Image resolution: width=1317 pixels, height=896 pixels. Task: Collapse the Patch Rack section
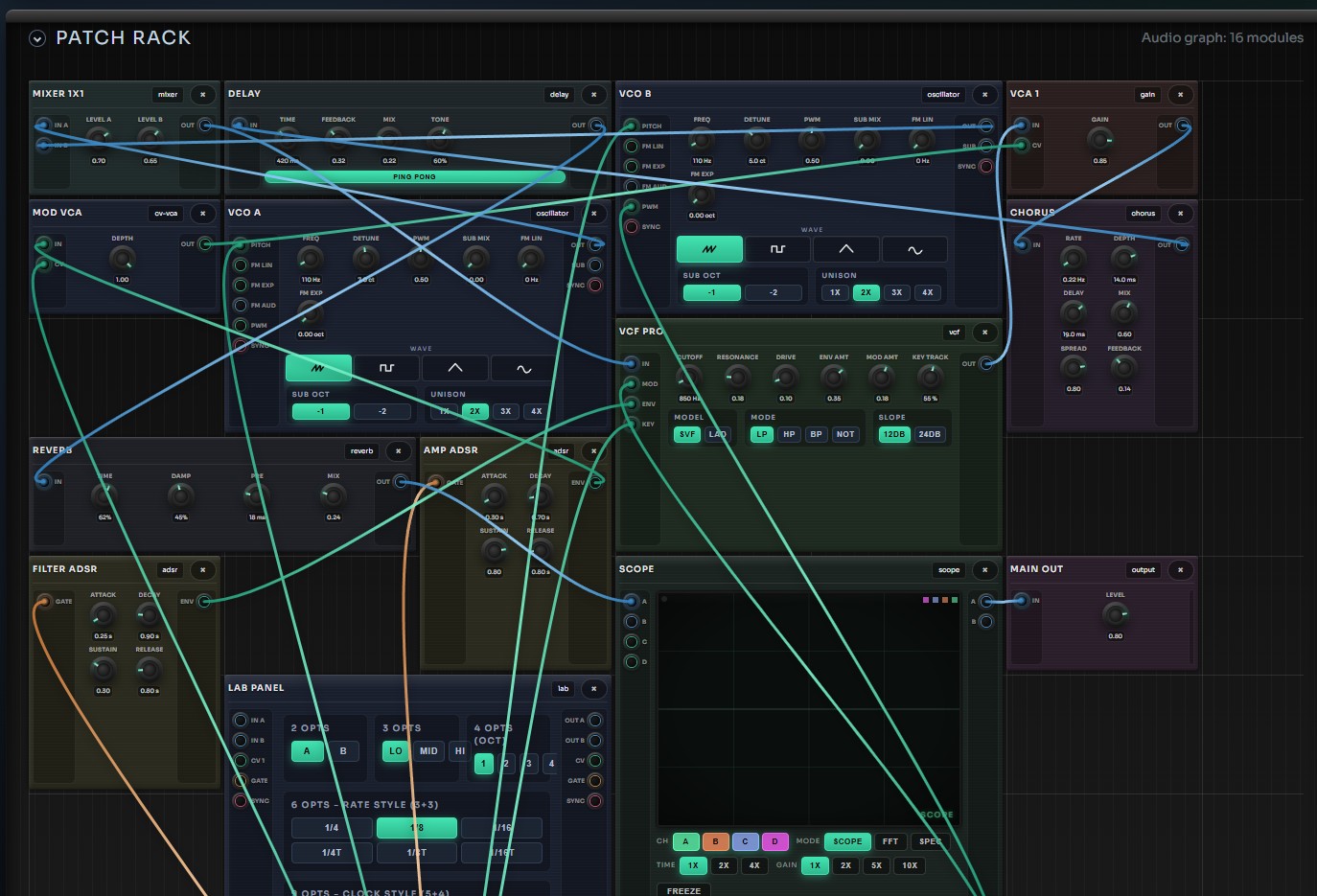pyautogui.click(x=37, y=38)
